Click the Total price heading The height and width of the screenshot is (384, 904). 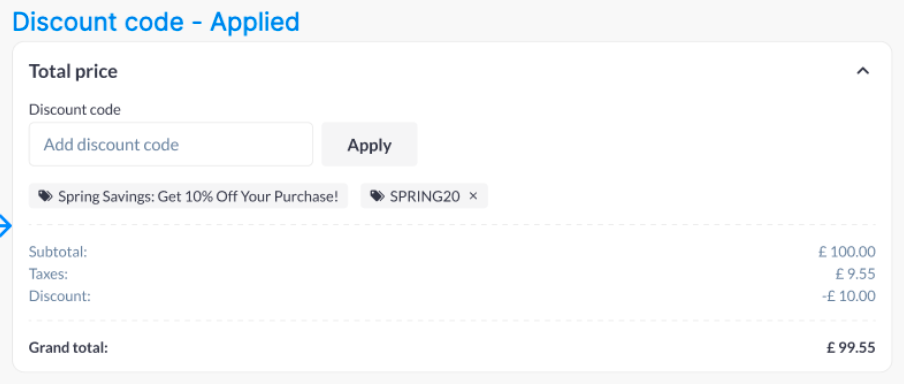tap(73, 71)
